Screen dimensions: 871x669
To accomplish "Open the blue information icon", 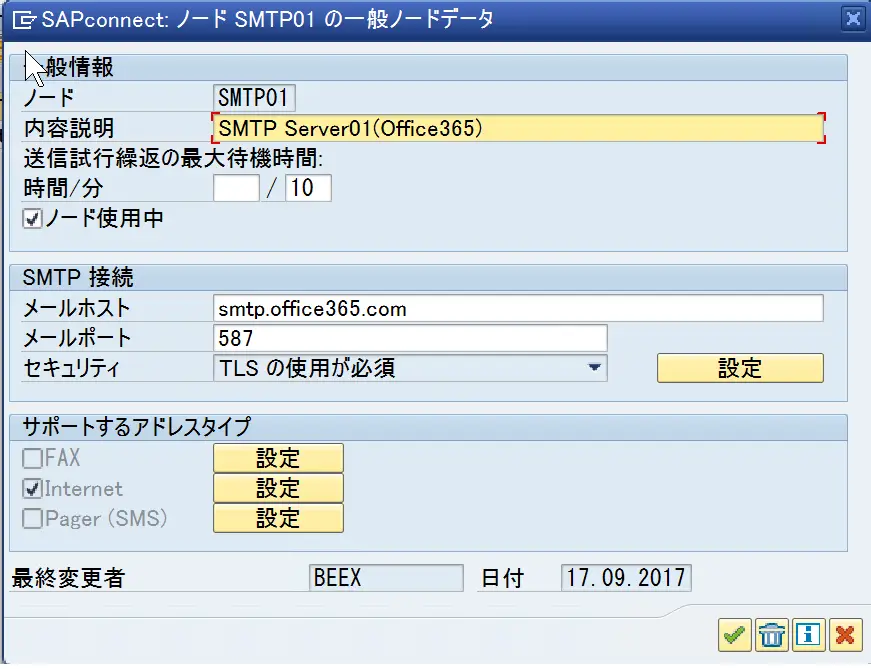I will click(x=808, y=634).
